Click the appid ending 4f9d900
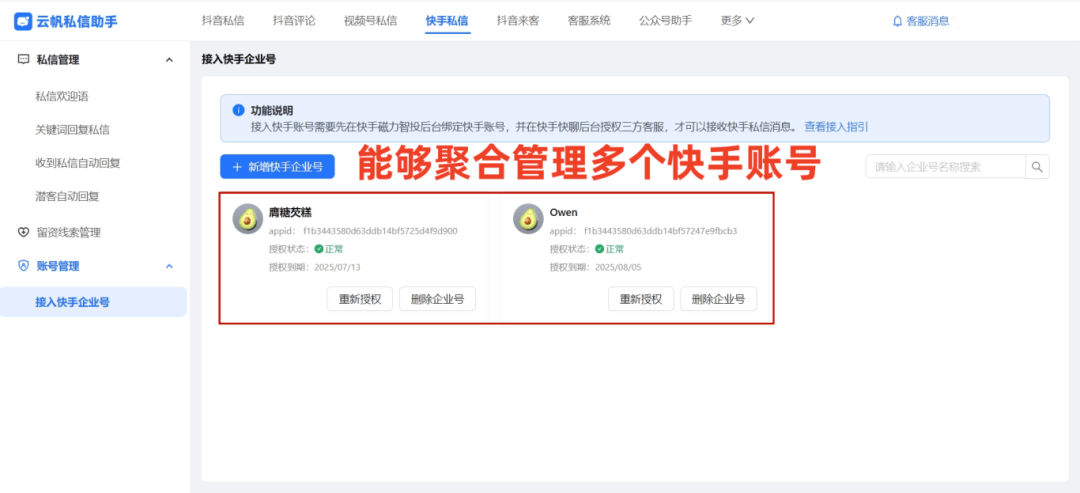 [380, 231]
